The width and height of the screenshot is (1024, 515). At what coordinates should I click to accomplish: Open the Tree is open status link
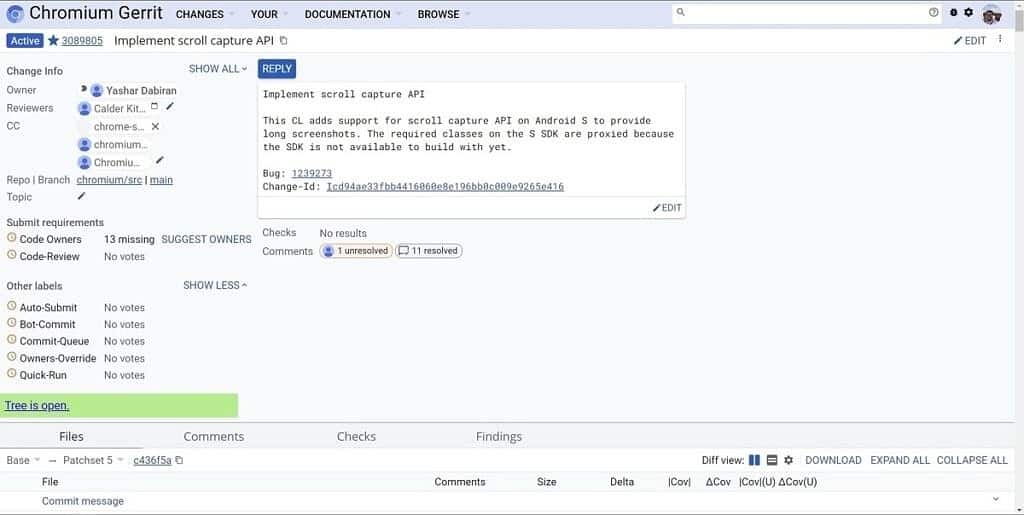(37, 405)
